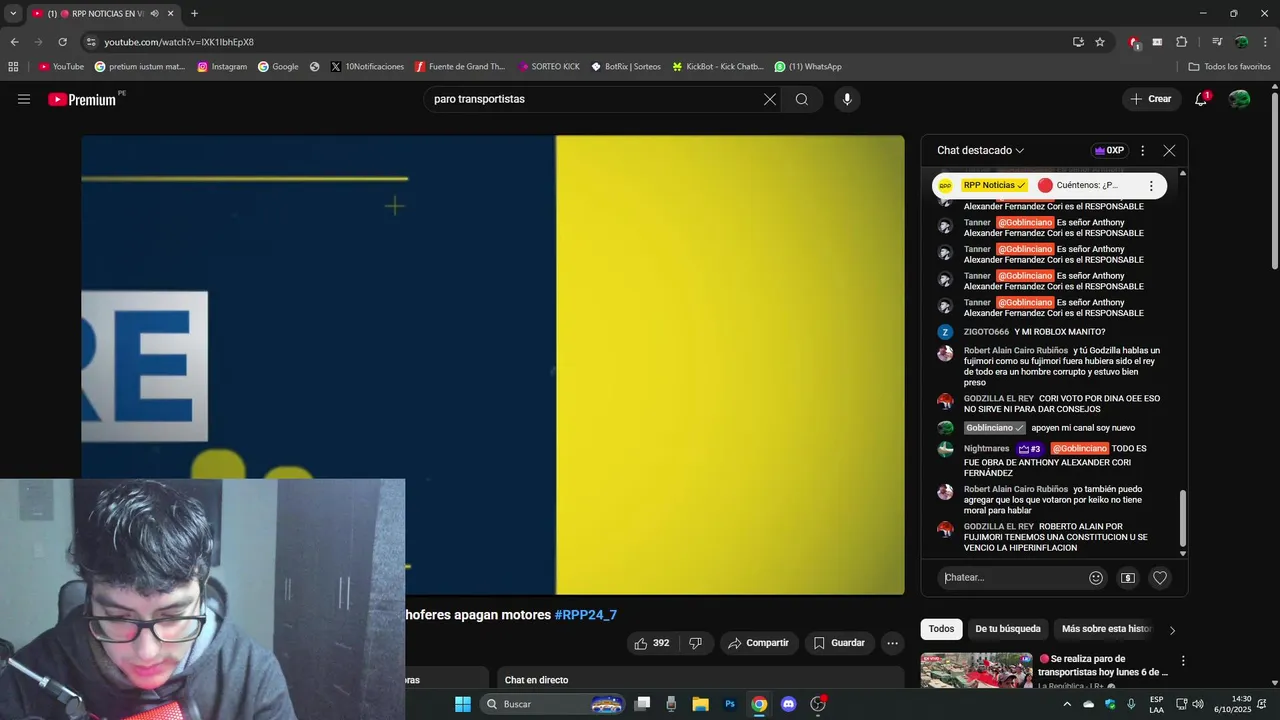Focus the Chatear message input

point(1012,577)
